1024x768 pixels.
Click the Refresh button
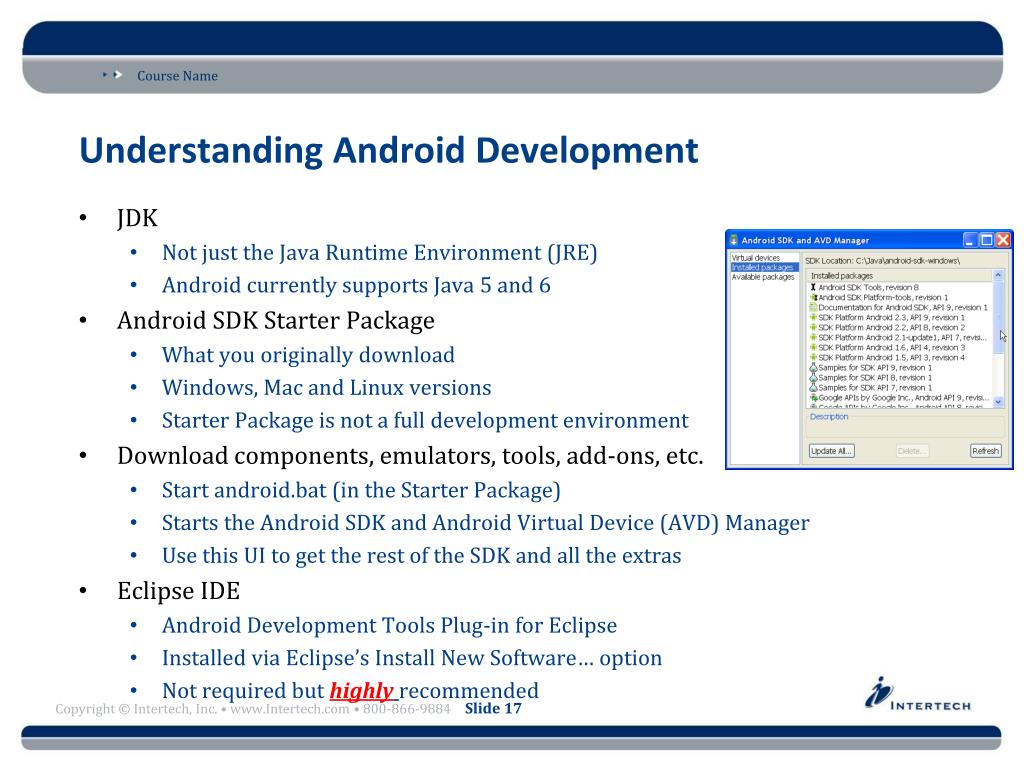[985, 451]
